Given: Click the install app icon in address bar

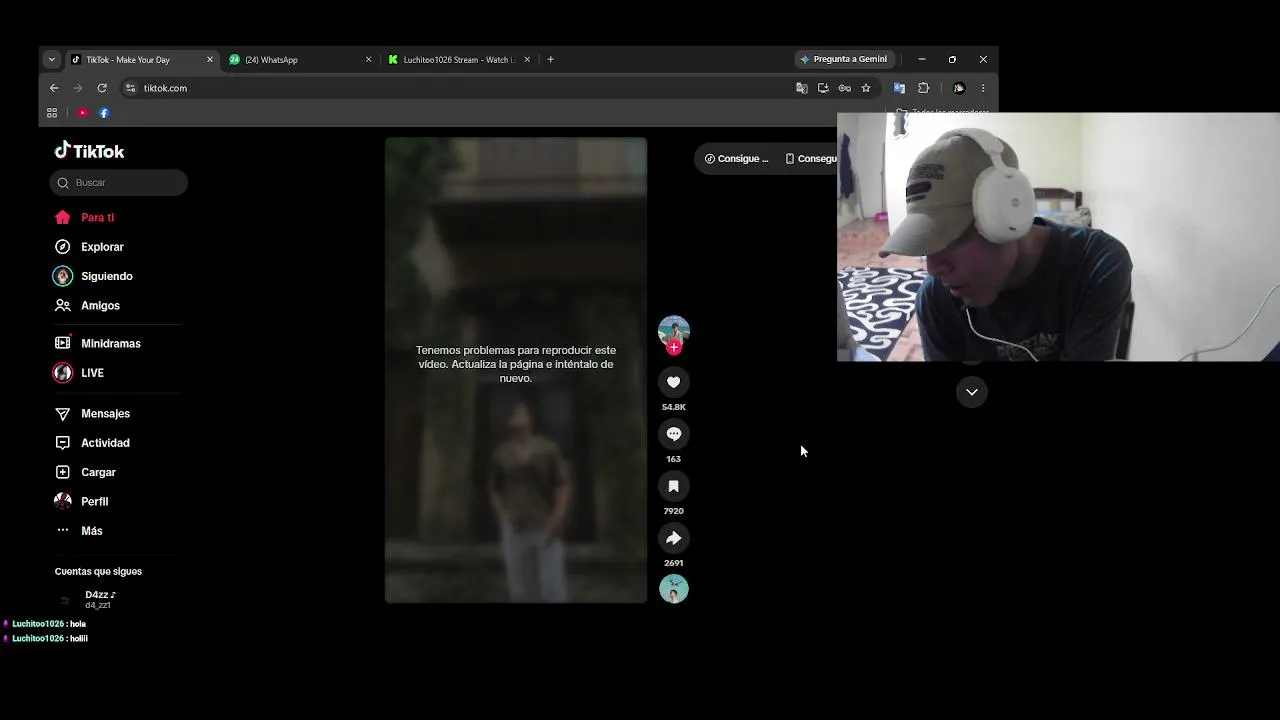Looking at the screenshot, I should [x=823, y=88].
